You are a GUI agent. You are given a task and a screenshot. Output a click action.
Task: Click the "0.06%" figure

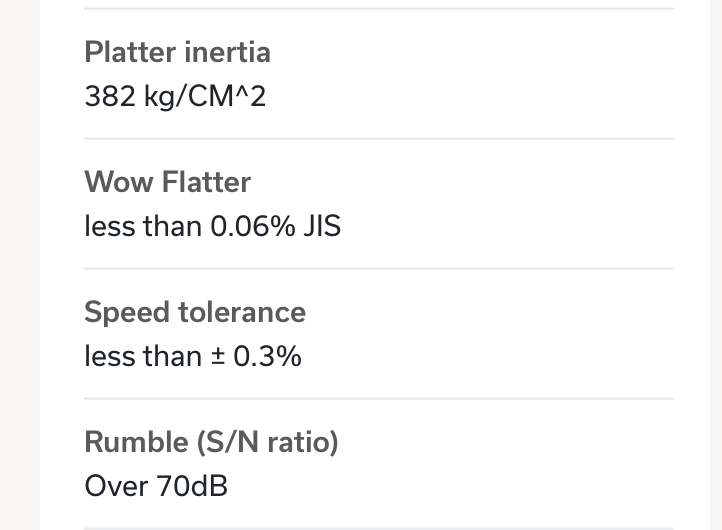pyautogui.click(x=253, y=227)
